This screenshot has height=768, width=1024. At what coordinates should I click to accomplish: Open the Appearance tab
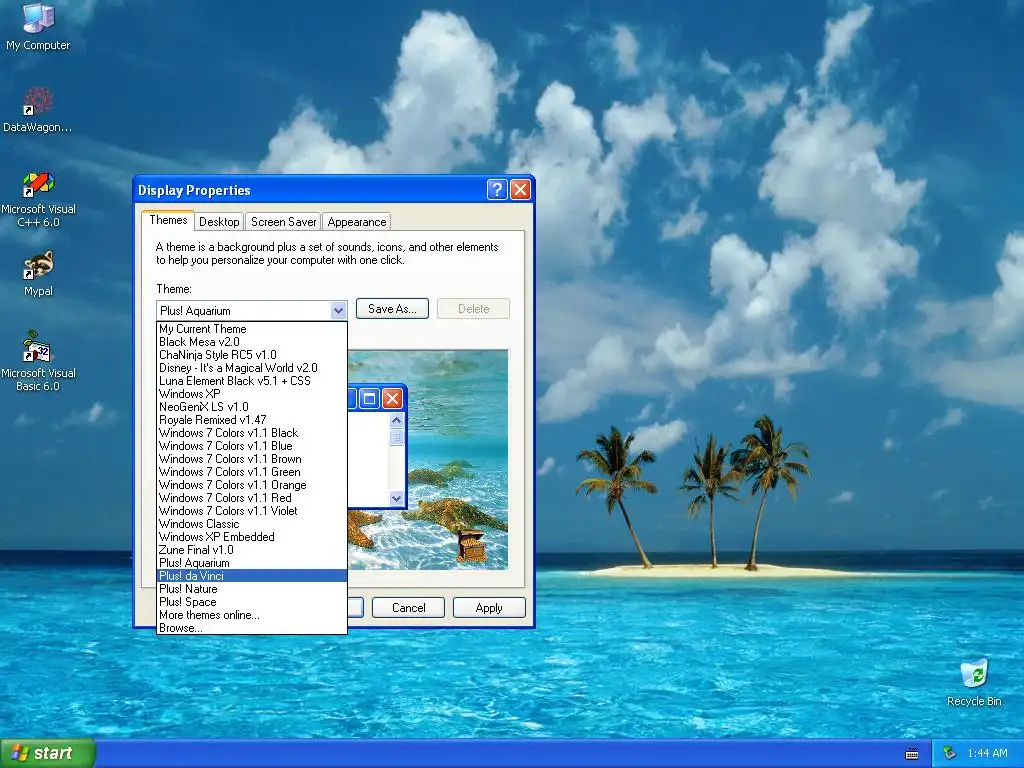click(x=357, y=222)
